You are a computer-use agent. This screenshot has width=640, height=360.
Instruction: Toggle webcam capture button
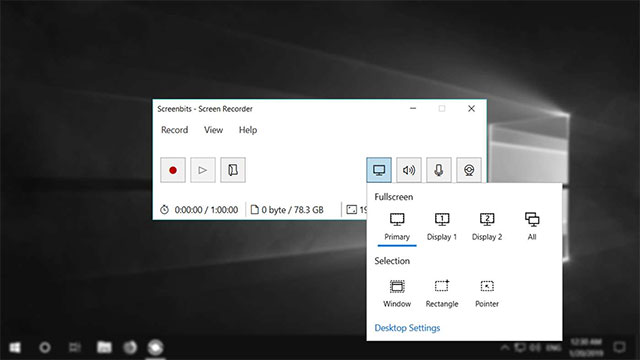(x=469, y=170)
